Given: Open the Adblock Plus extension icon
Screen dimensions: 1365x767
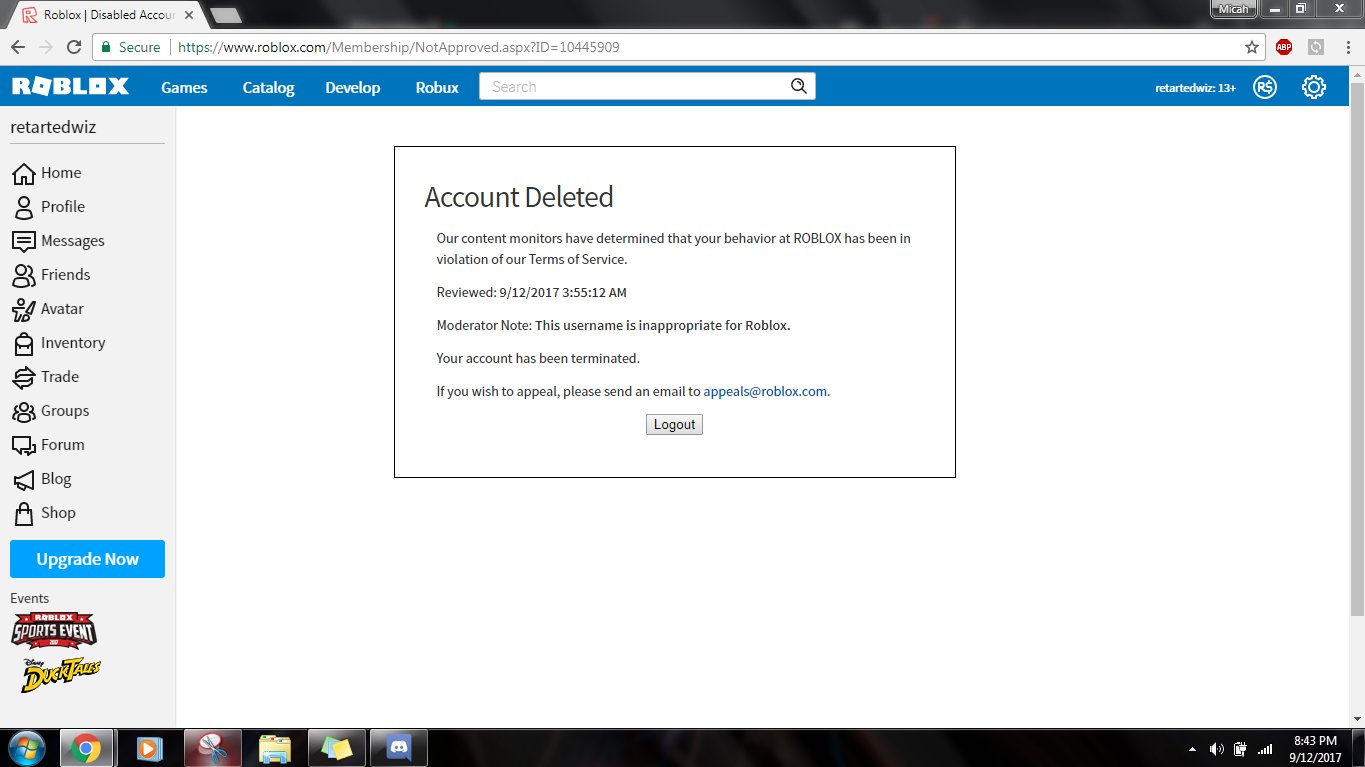Looking at the screenshot, I should point(1284,47).
